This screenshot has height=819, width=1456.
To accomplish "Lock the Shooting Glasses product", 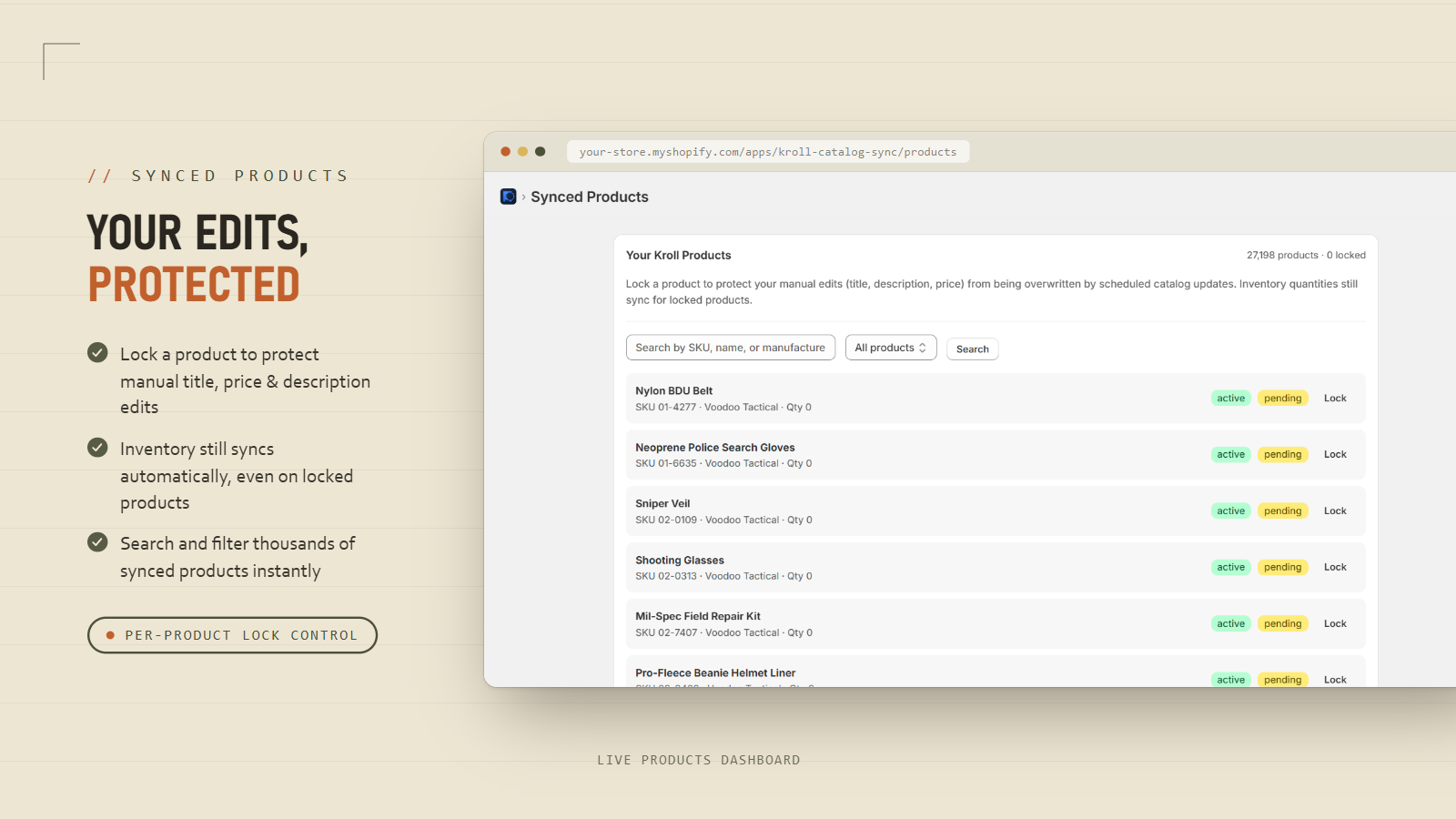I will 1335,568.
